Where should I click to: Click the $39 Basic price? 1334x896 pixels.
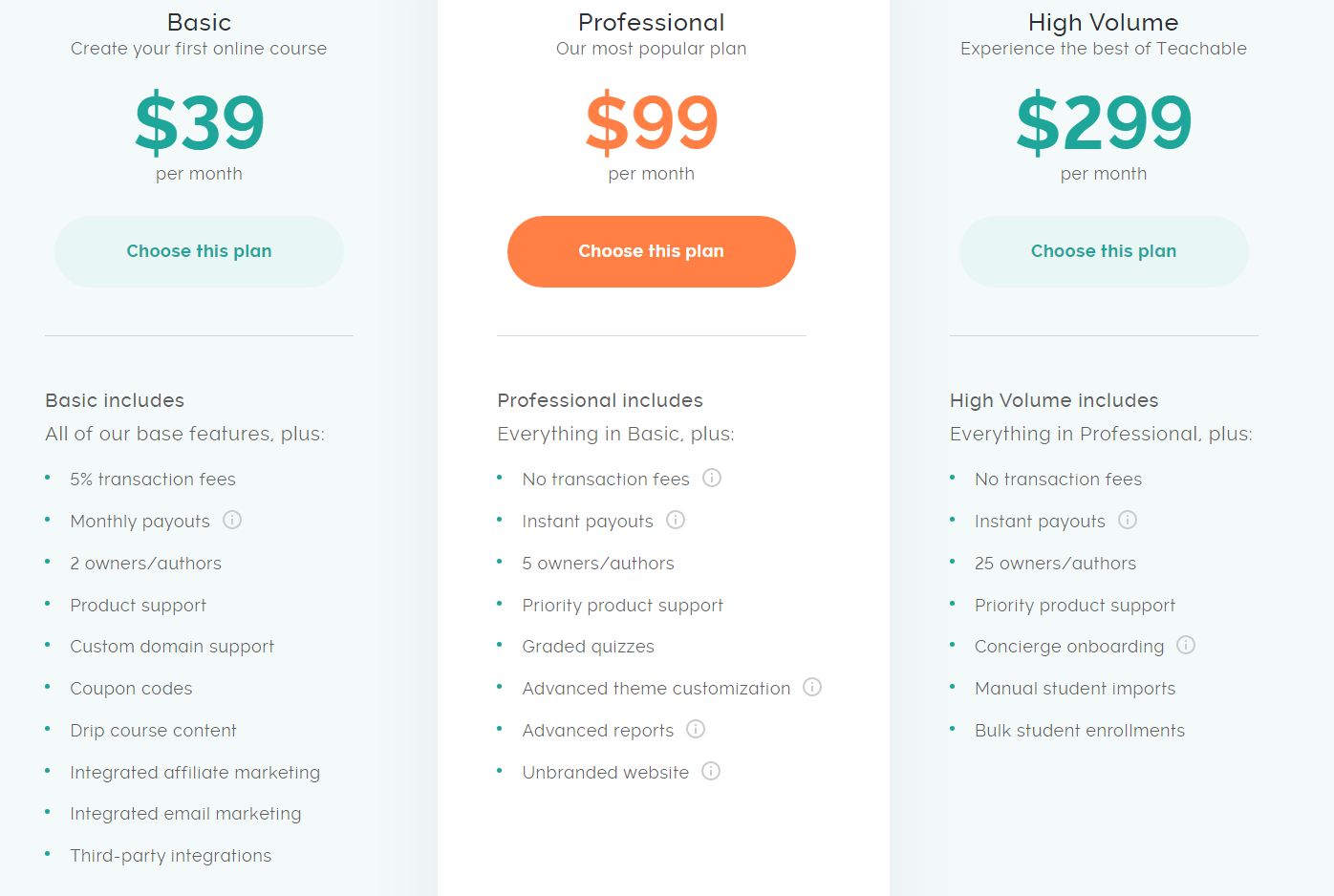point(199,123)
